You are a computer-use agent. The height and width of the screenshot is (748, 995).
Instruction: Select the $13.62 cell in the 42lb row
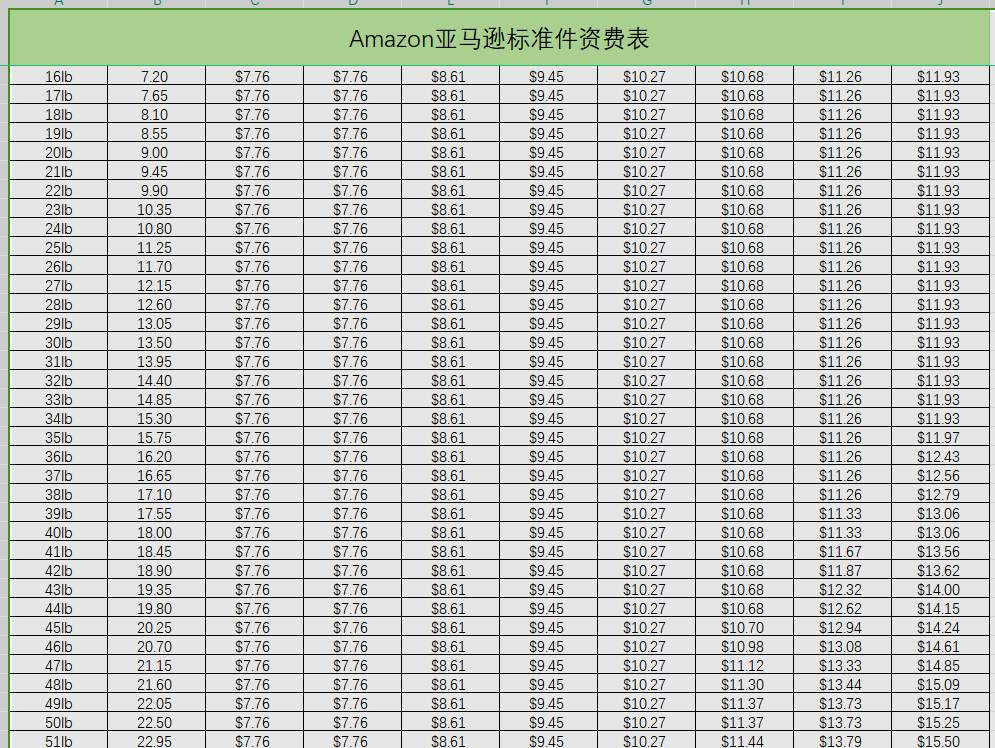tap(940, 572)
